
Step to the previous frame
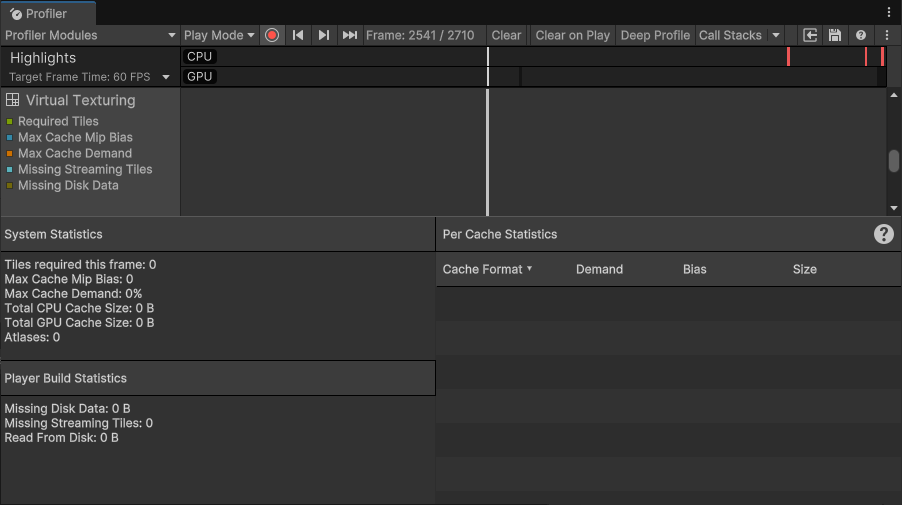[298, 35]
